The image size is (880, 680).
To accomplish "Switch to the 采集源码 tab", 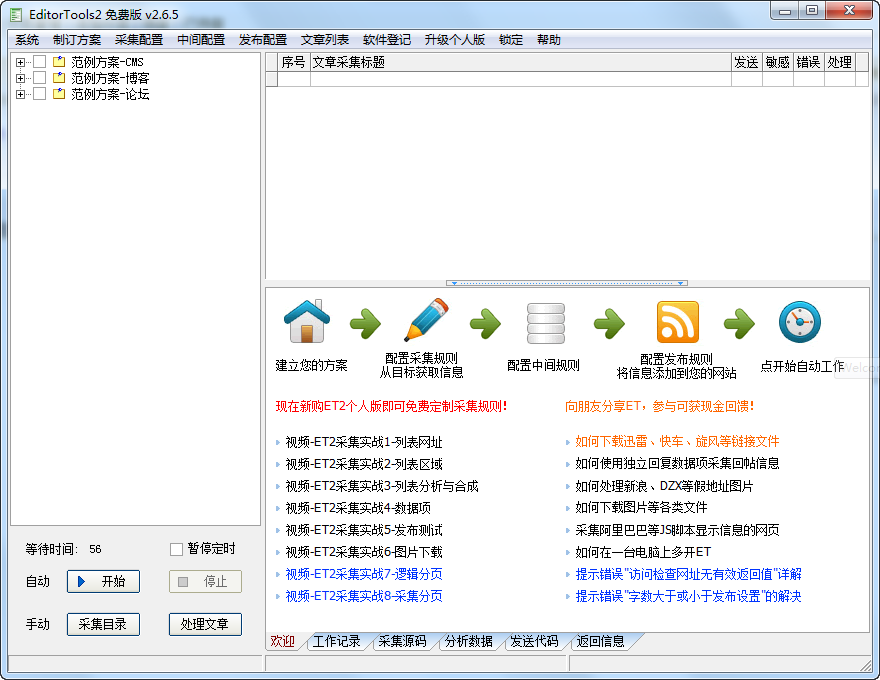I will point(402,641).
